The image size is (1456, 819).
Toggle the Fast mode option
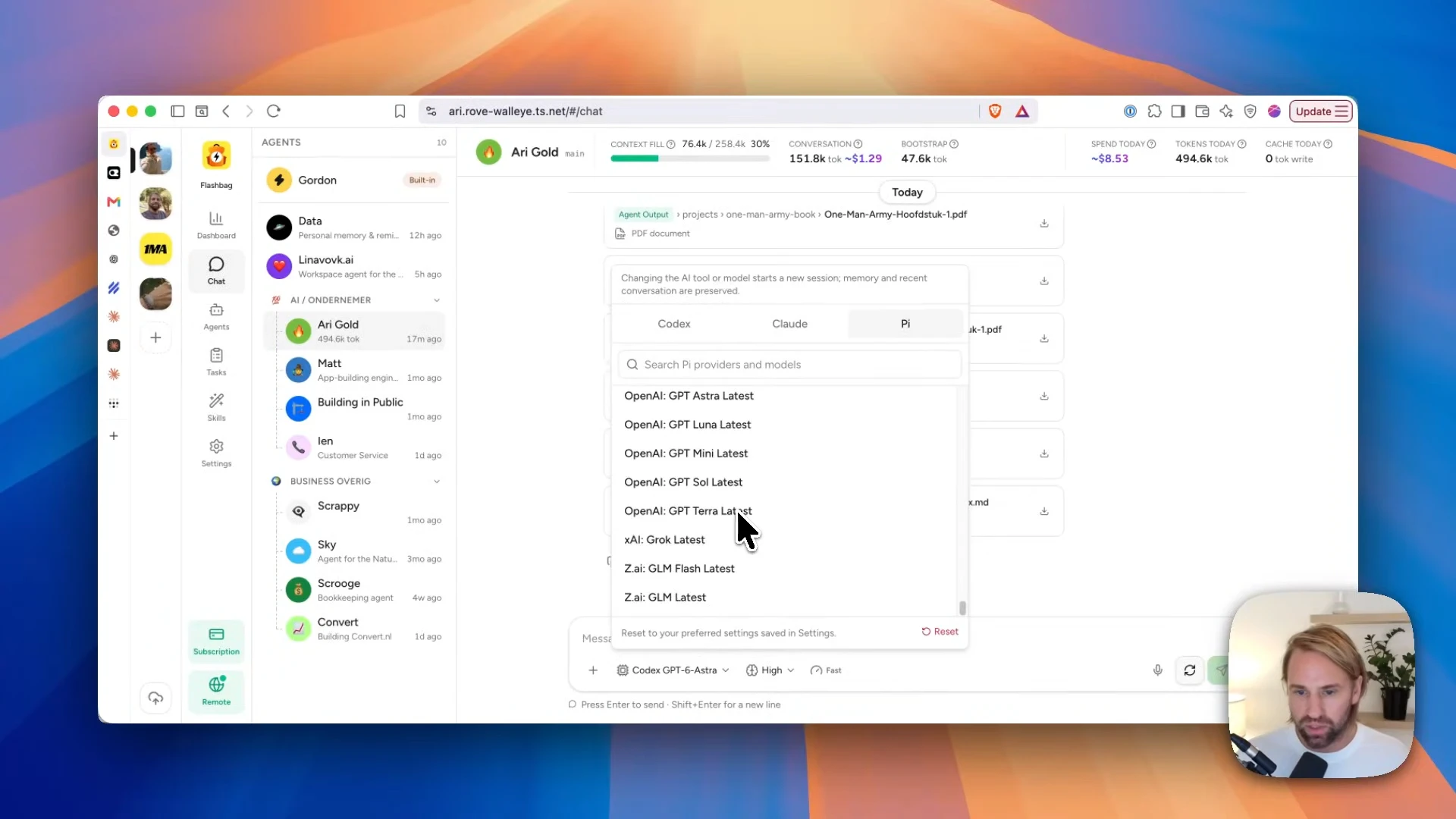(x=826, y=670)
